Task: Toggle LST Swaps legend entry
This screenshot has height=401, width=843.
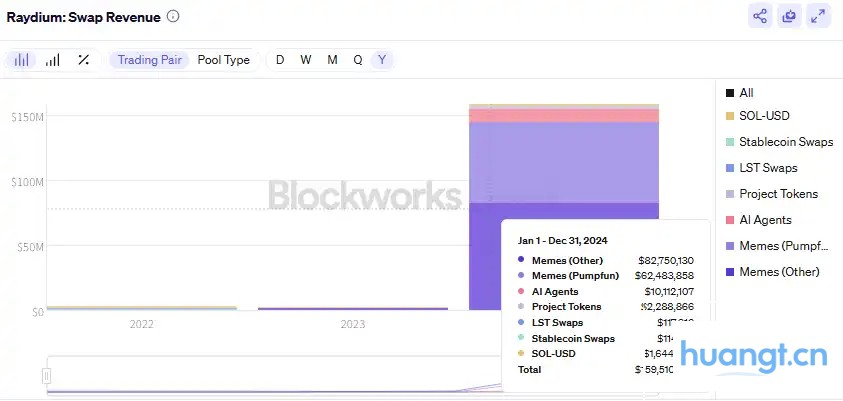Action: [767, 168]
